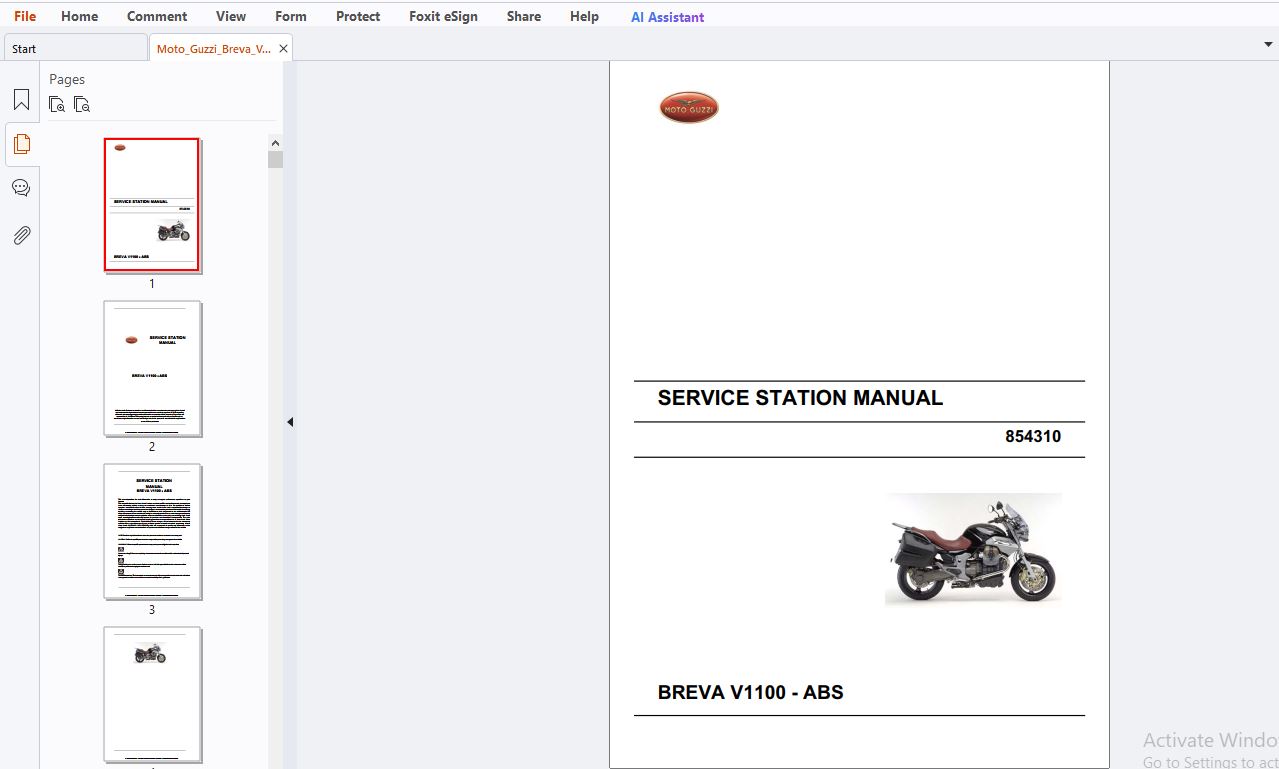This screenshot has height=769, width=1279.
Task: Switch to the Start document tab
Action: (75, 48)
